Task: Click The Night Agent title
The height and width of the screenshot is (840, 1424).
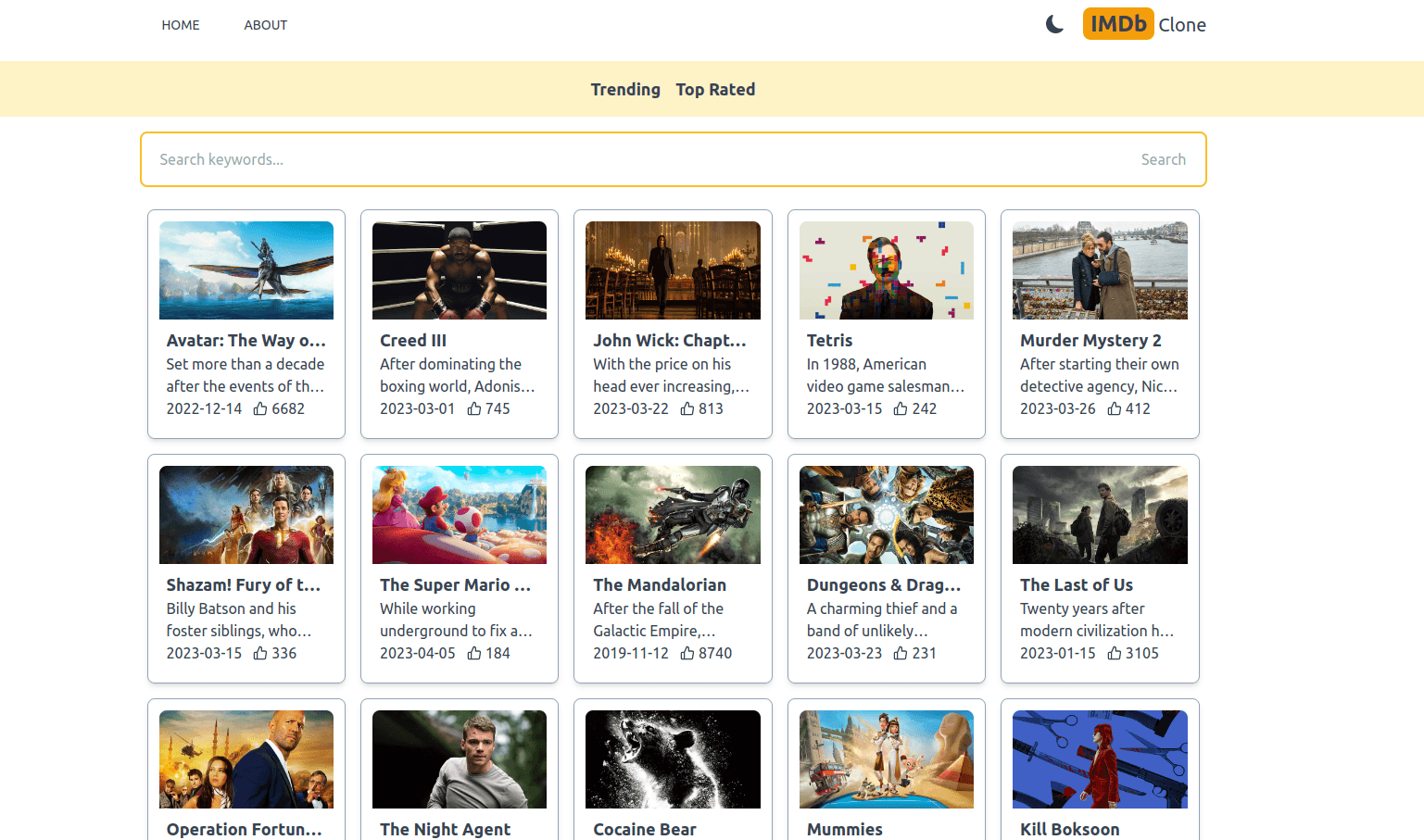Action: 445,830
